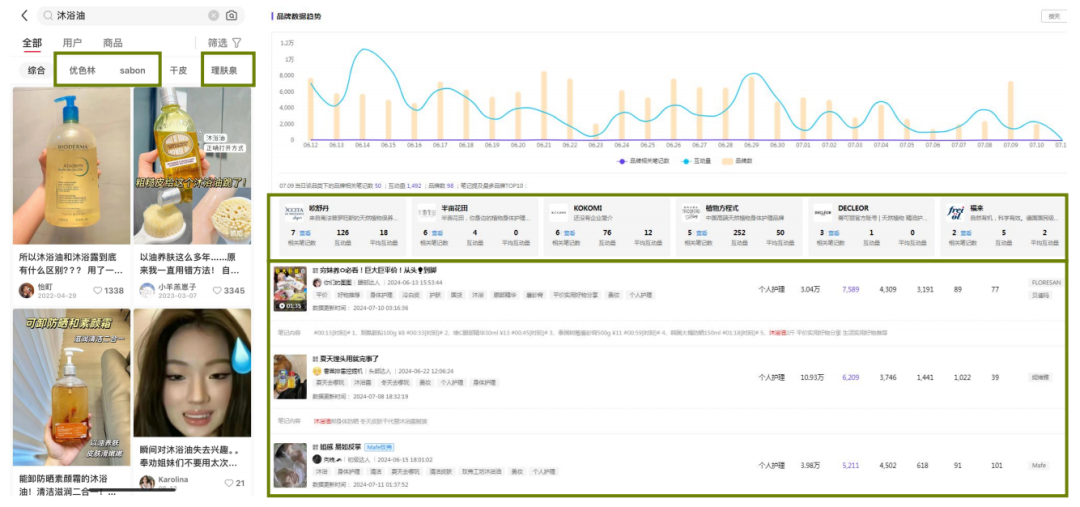Tap the heart on Karolina's post

[x=229, y=483]
